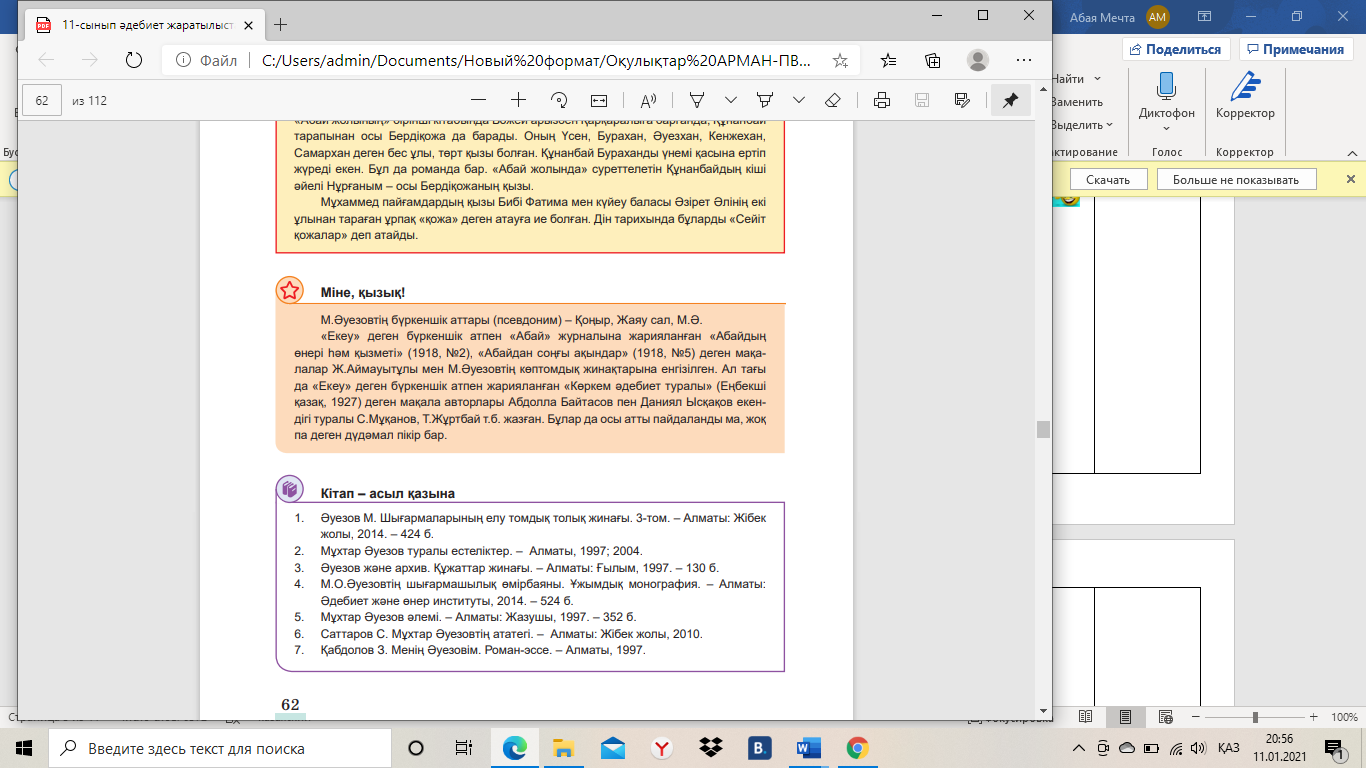Switch Word to web layout view
The width and height of the screenshot is (1366, 768).
(x=1166, y=717)
